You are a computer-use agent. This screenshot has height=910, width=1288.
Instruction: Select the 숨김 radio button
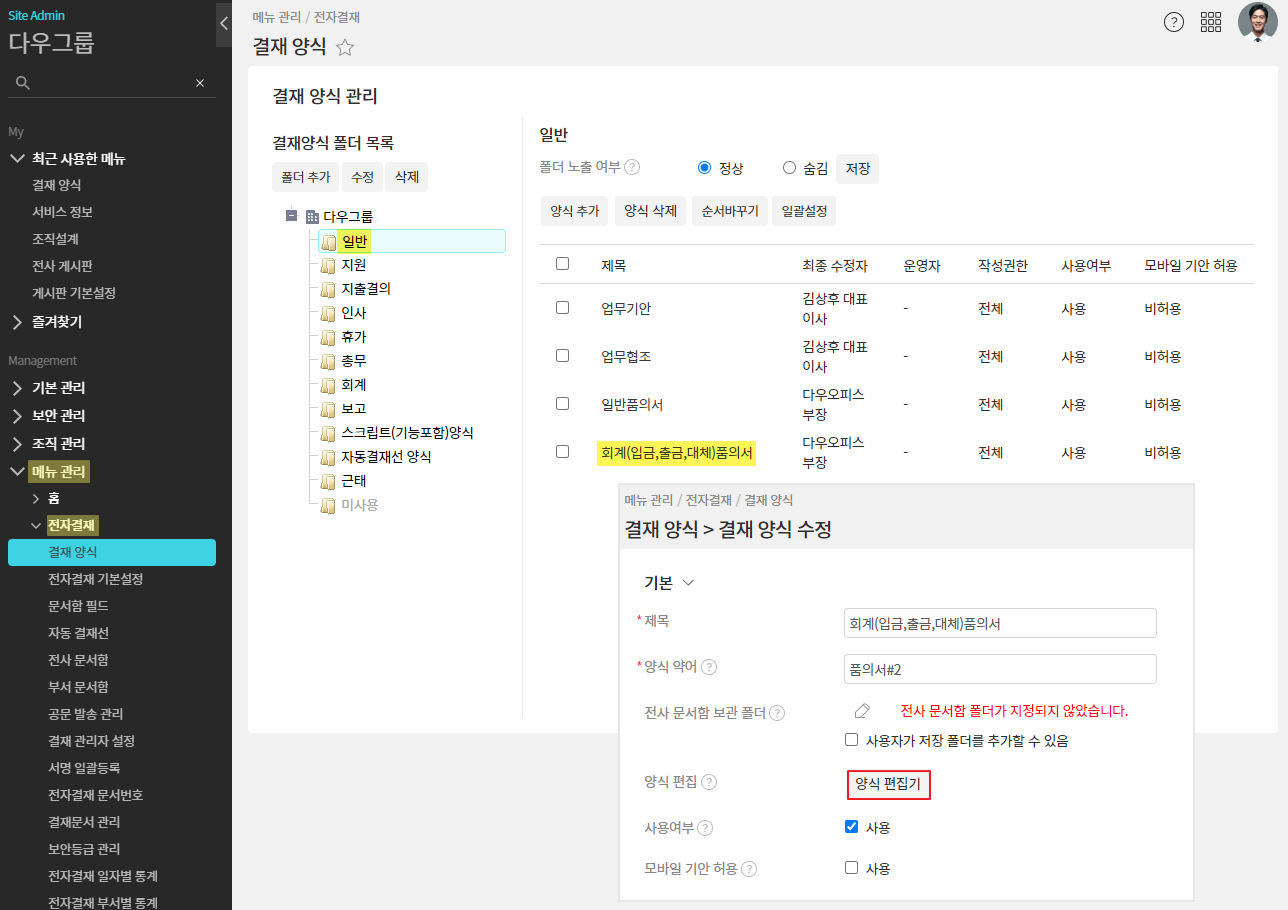(x=789, y=168)
